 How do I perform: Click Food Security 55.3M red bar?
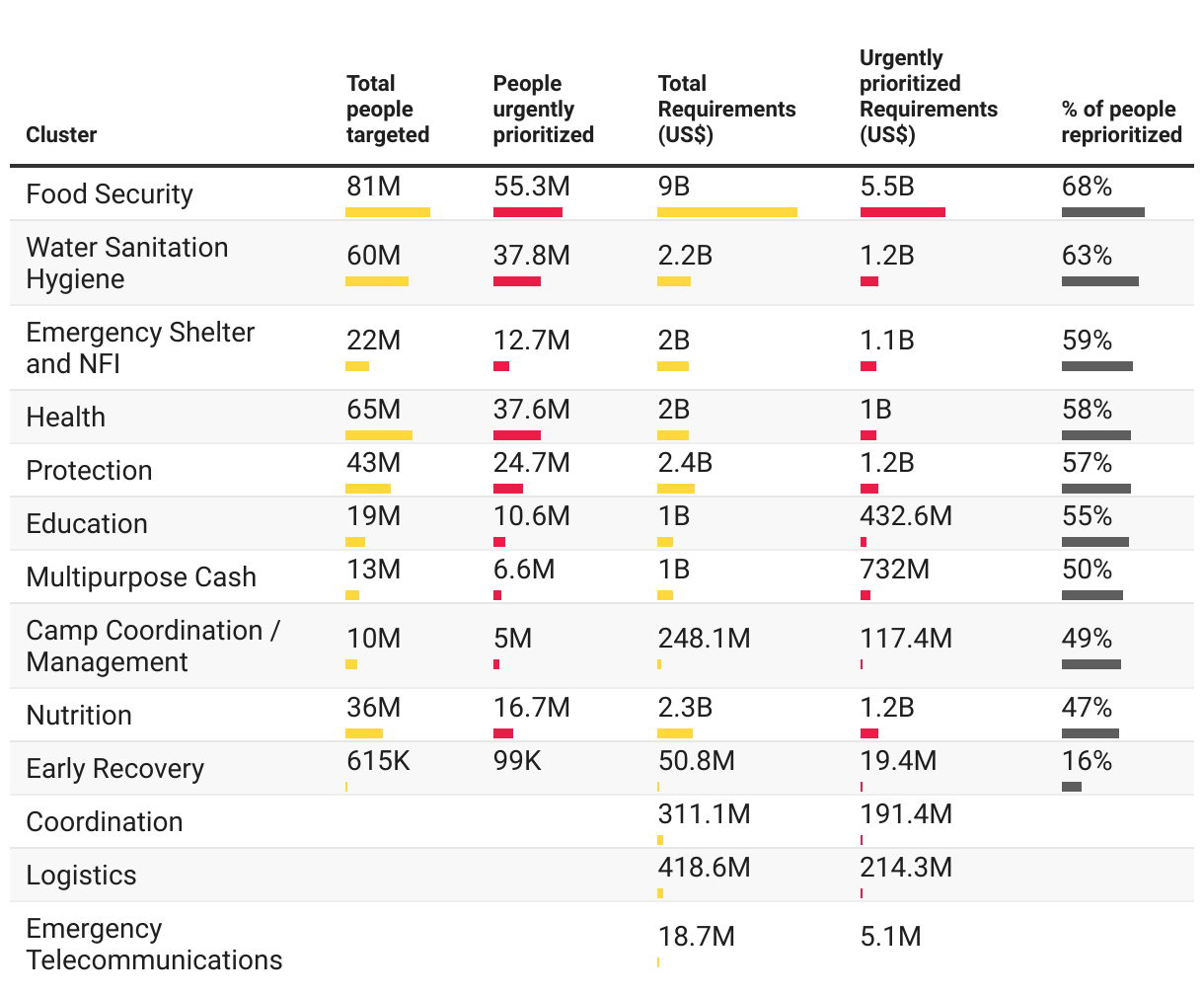[x=528, y=212]
